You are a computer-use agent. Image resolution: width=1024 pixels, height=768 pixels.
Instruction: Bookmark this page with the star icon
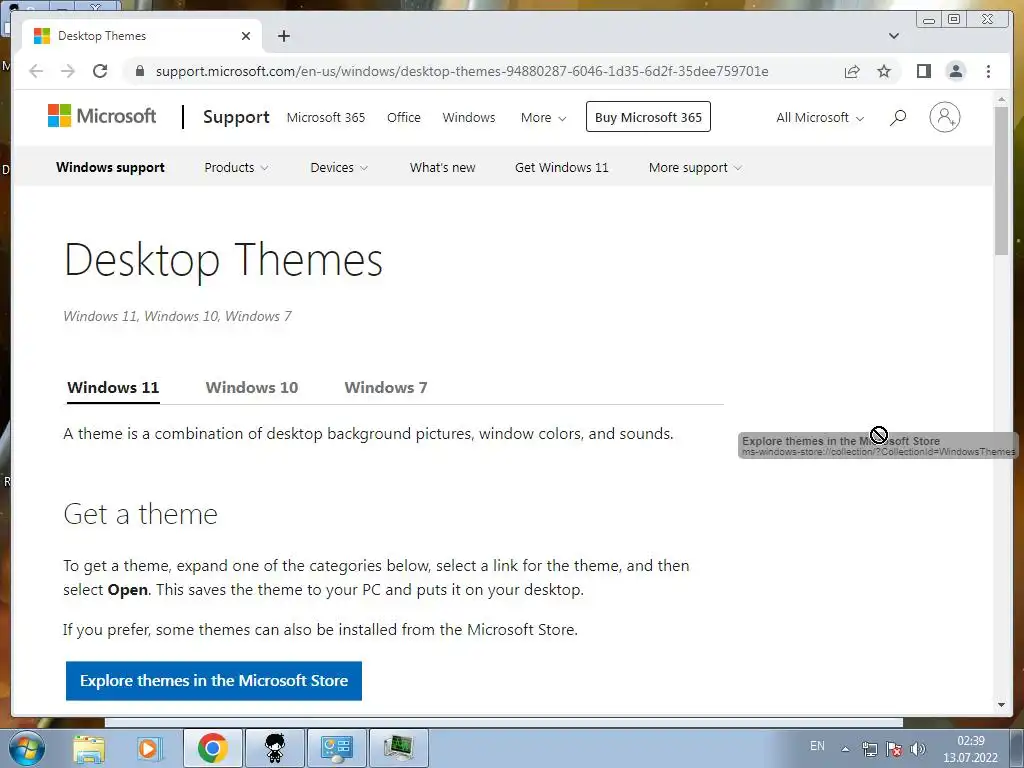[x=884, y=71]
